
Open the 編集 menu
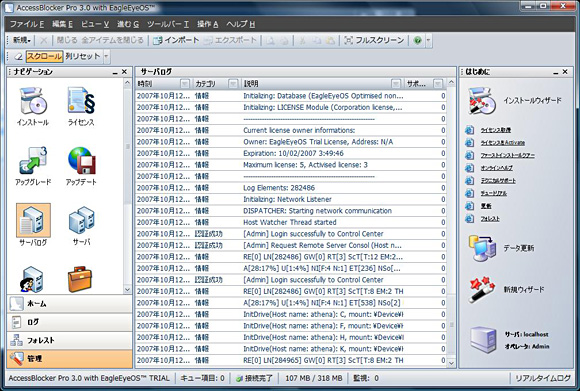(62, 24)
